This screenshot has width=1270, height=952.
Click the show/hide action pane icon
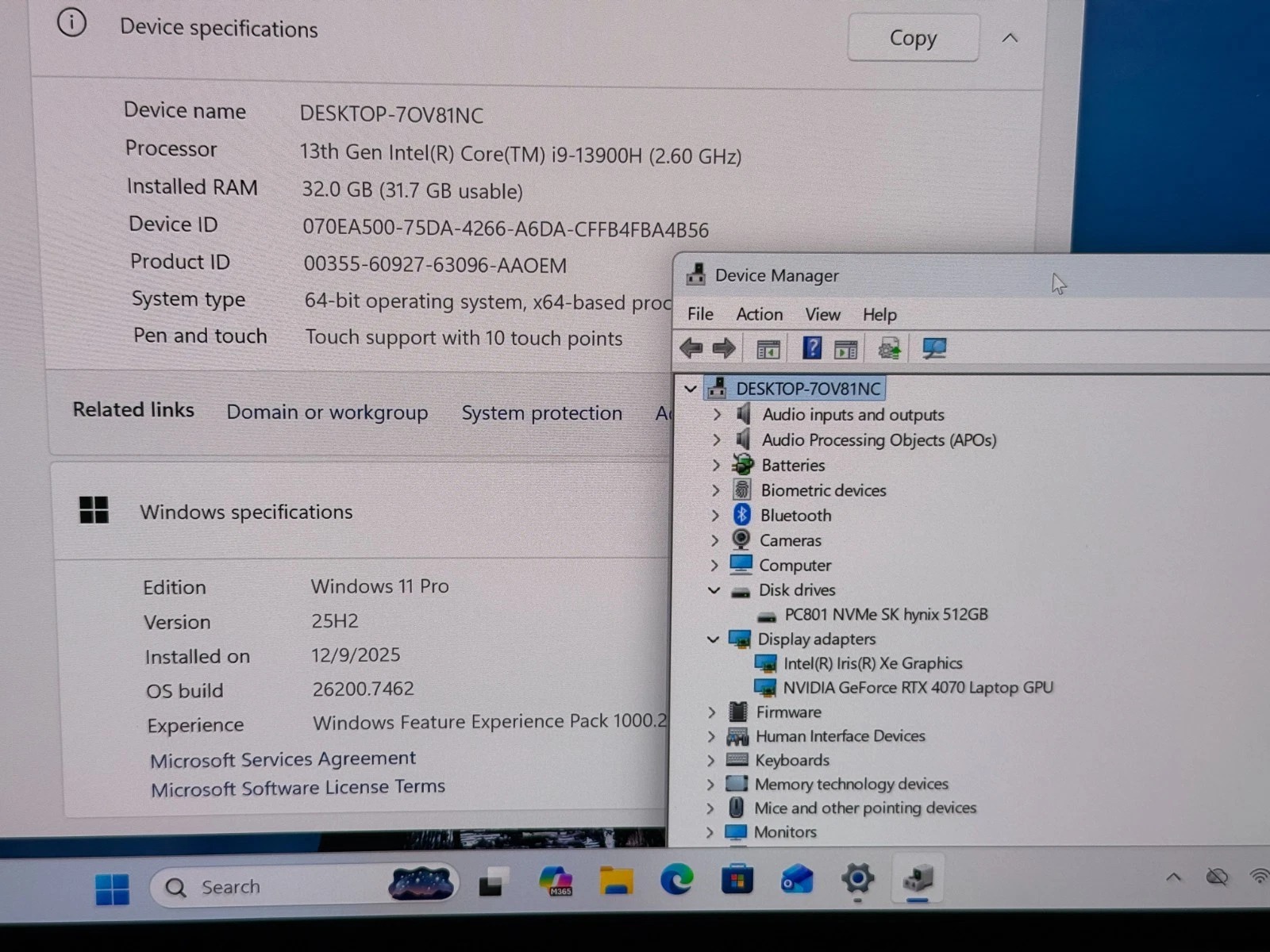click(846, 347)
